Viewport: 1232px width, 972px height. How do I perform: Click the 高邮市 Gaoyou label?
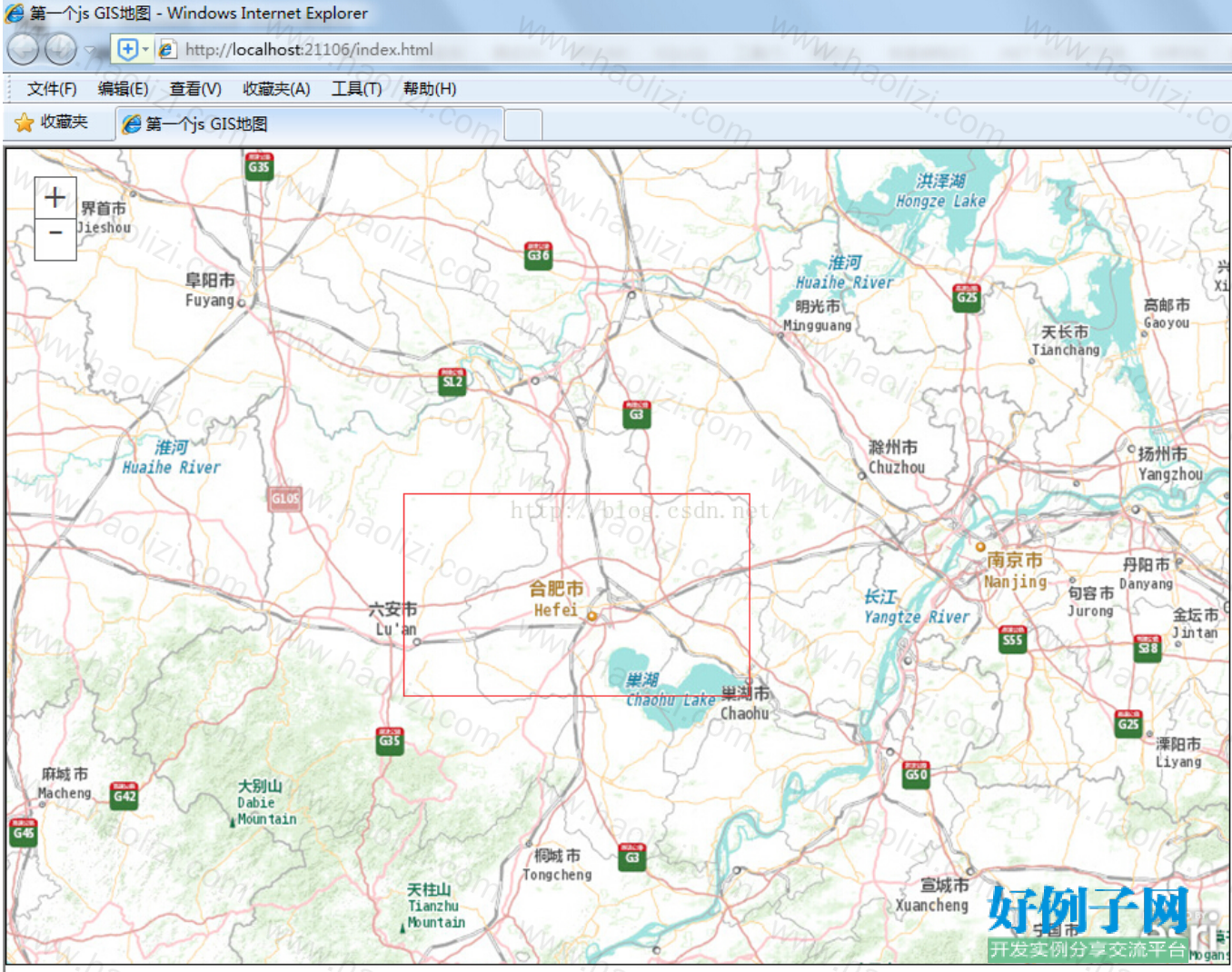[1167, 313]
